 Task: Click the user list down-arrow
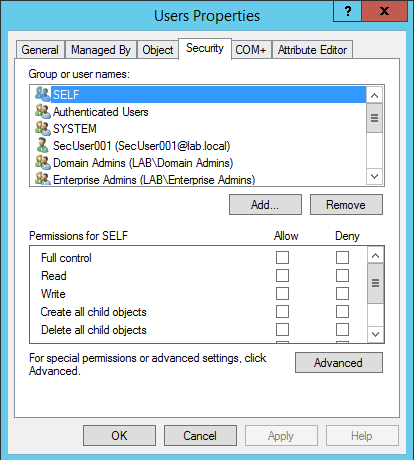(x=375, y=176)
